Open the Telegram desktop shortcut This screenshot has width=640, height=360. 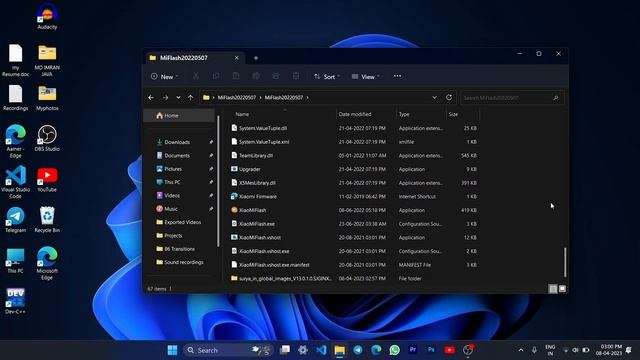(16, 220)
